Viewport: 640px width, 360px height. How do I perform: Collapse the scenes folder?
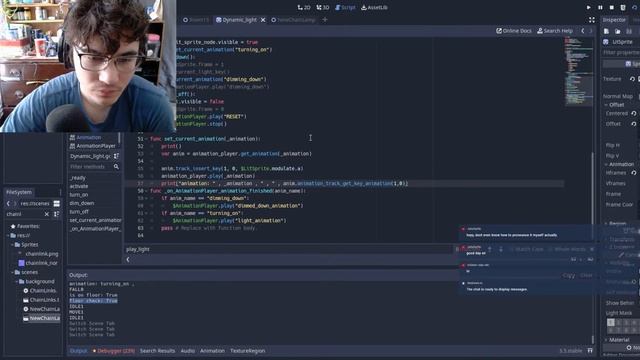click(13, 272)
